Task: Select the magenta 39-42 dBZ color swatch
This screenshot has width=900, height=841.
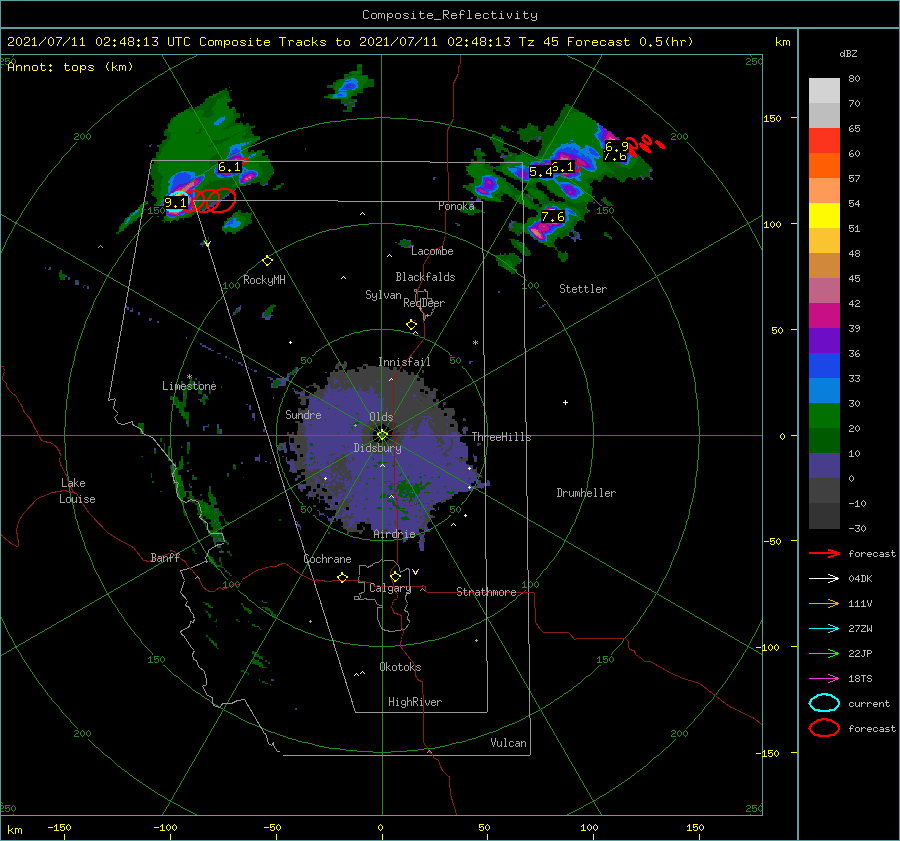Action: (x=824, y=316)
